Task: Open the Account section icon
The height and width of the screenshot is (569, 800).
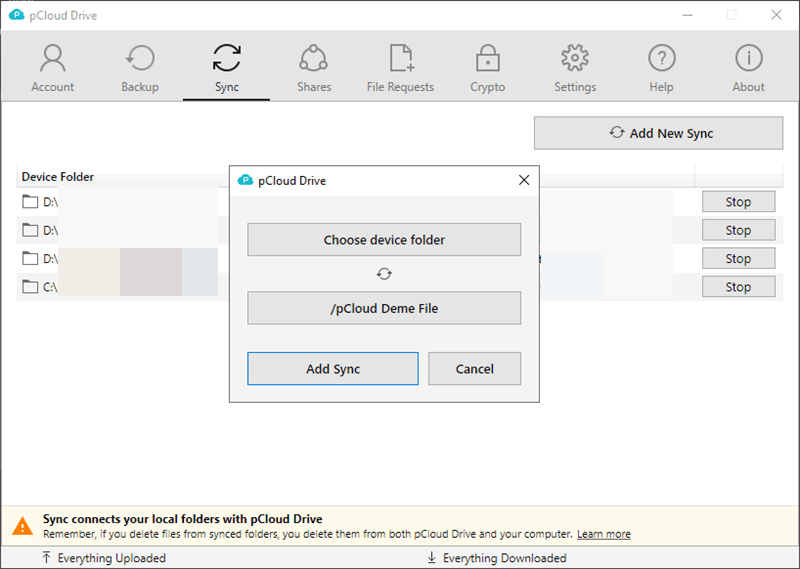Action: (x=53, y=58)
